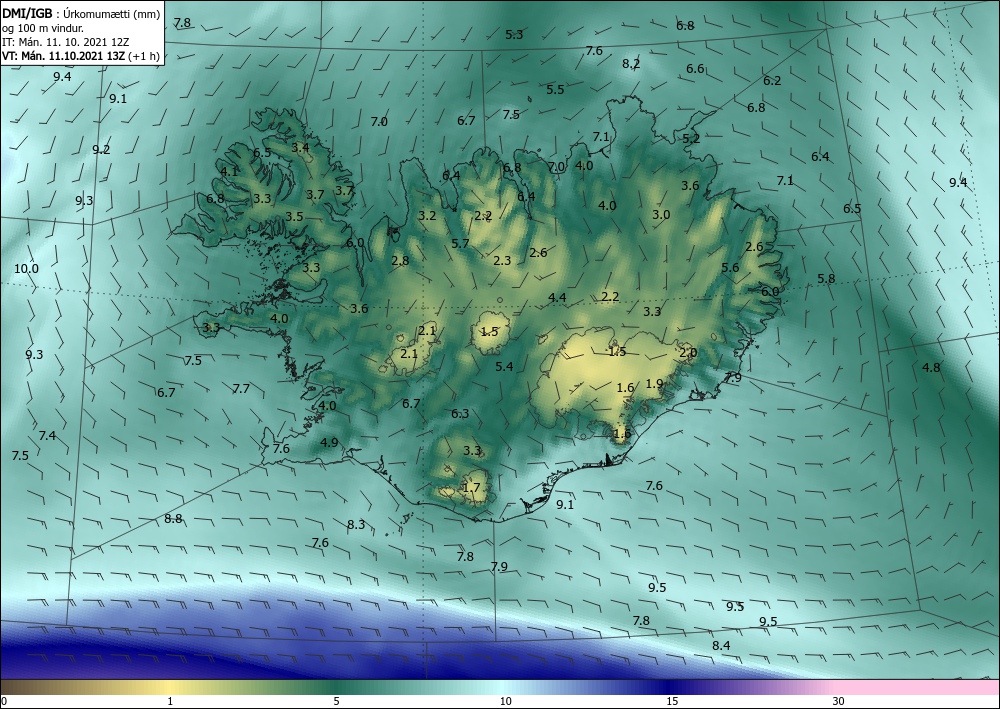The width and height of the screenshot is (1000, 709).
Task: Click the '3.2' value on the map
Action: (x=427, y=216)
